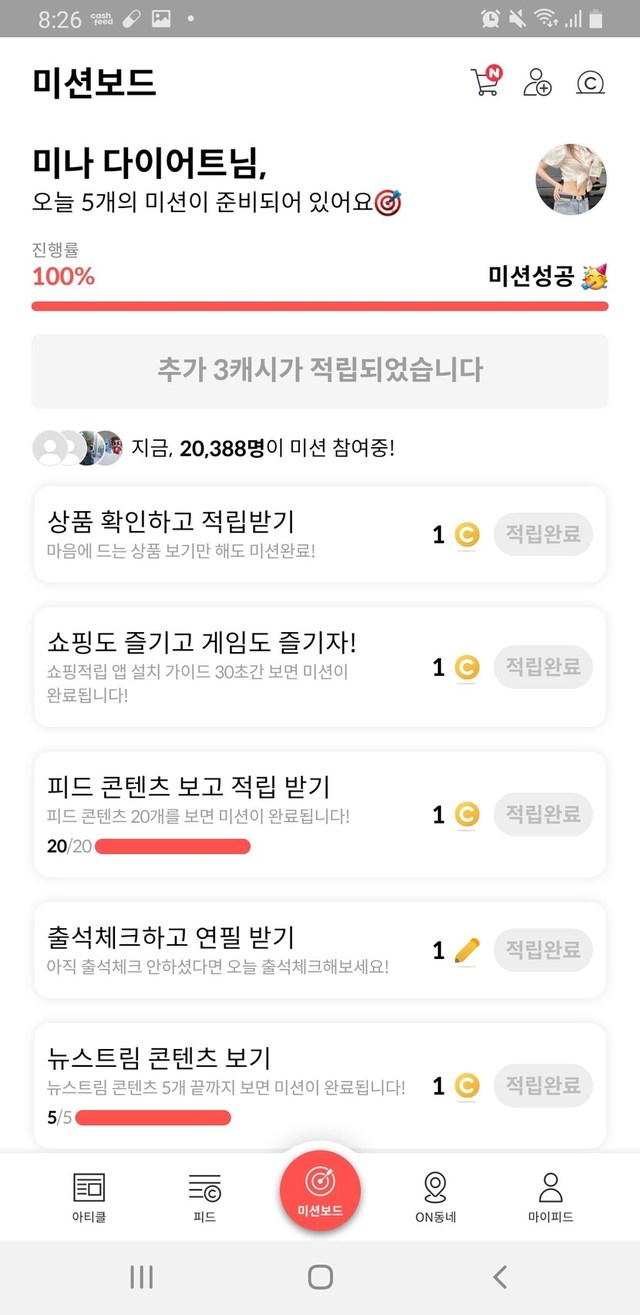This screenshot has width=640, height=1315.
Task: Open the ON동네 location tab
Action: pyautogui.click(x=435, y=1197)
